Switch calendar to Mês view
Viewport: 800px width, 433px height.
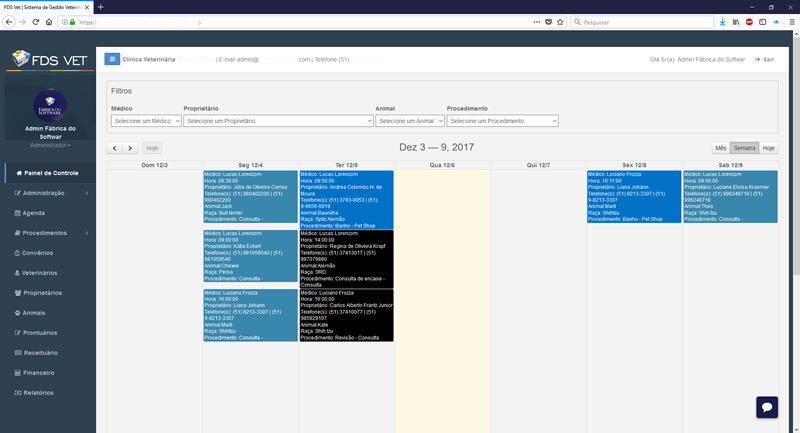(720, 148)
